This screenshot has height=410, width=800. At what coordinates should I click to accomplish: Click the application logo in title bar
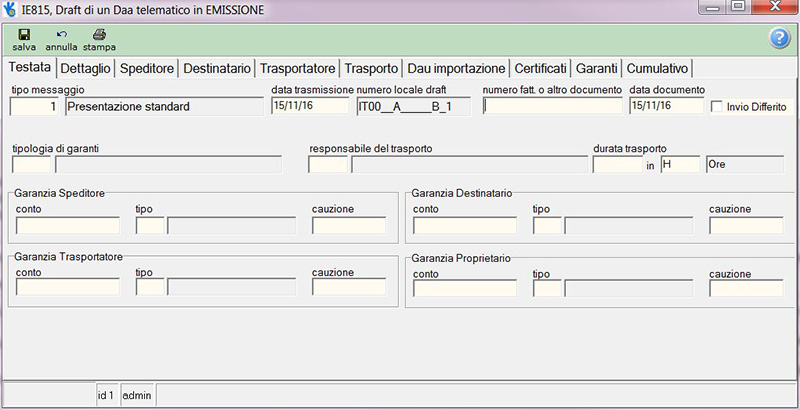point(10,9)
